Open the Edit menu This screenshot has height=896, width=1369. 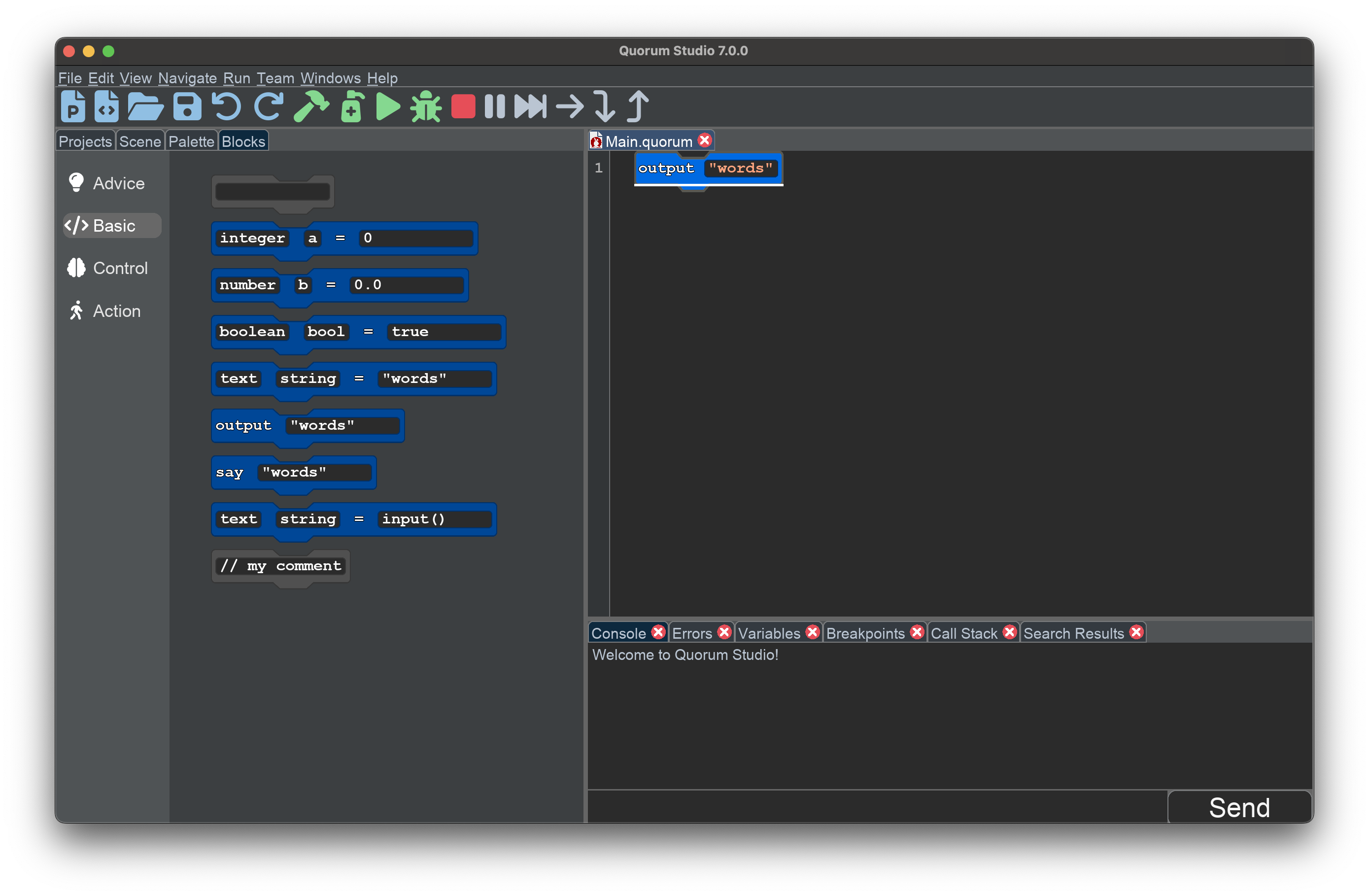pos(101,78)
